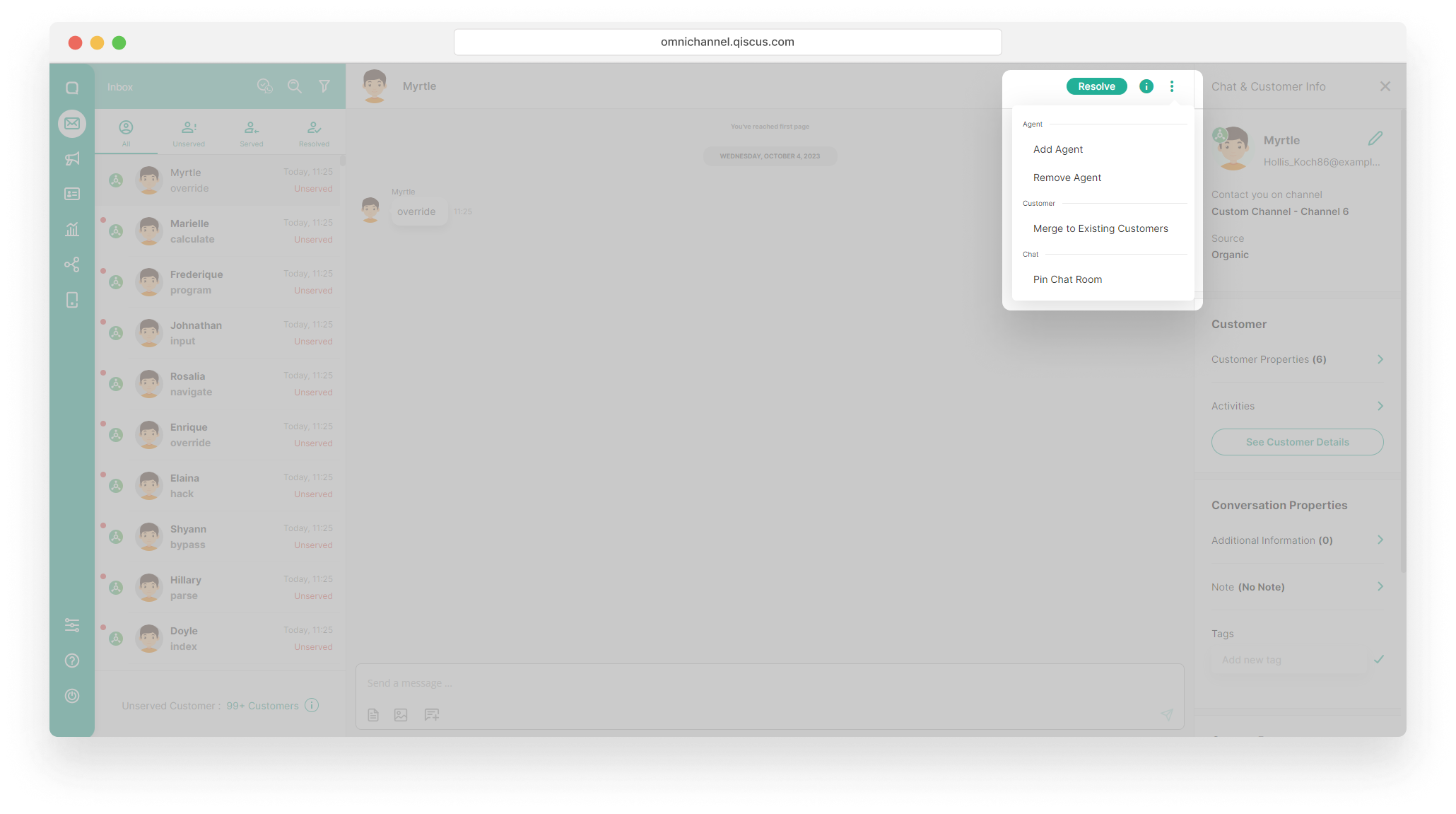Expand Customer Properties (6) chevron
The image size is (1456, 814).
click(1380, 359)
